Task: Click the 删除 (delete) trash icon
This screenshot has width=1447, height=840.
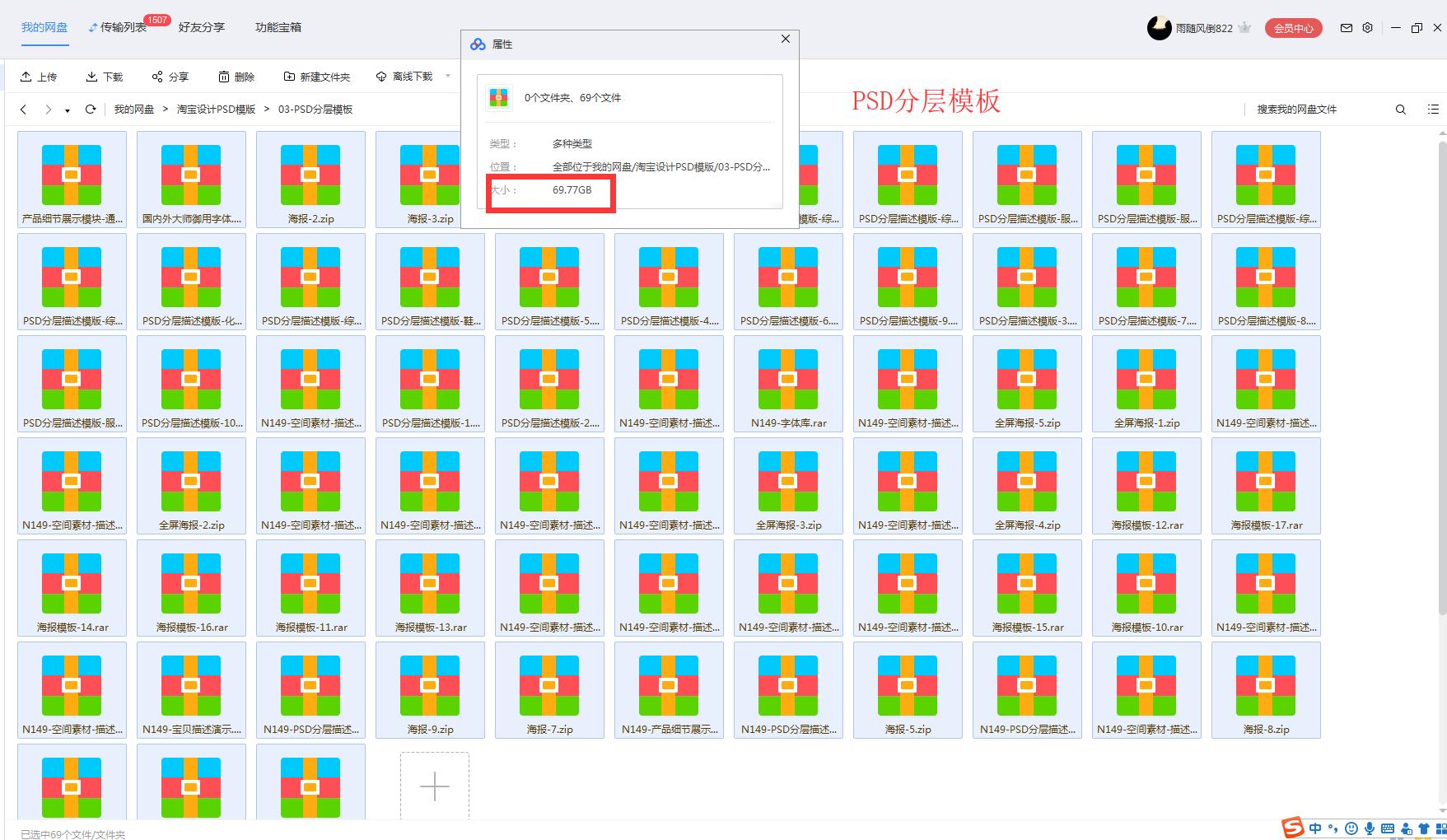Action: (x=223, y=76)
